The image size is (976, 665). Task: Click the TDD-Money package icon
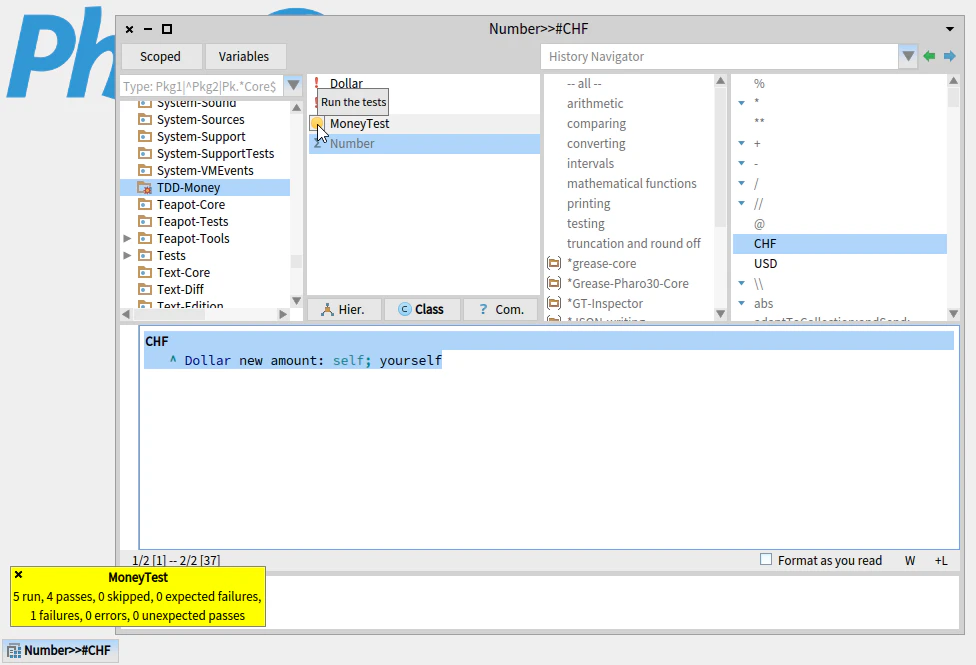(144, 187)
